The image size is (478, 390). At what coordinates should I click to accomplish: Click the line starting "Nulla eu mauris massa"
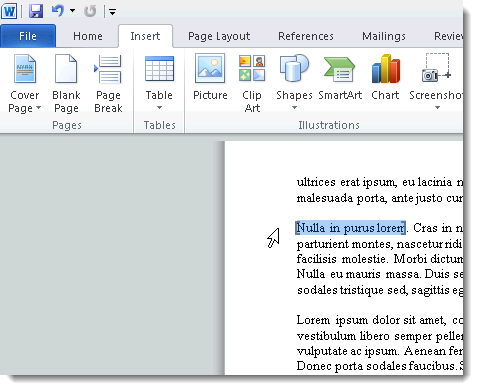pos(380,274)
